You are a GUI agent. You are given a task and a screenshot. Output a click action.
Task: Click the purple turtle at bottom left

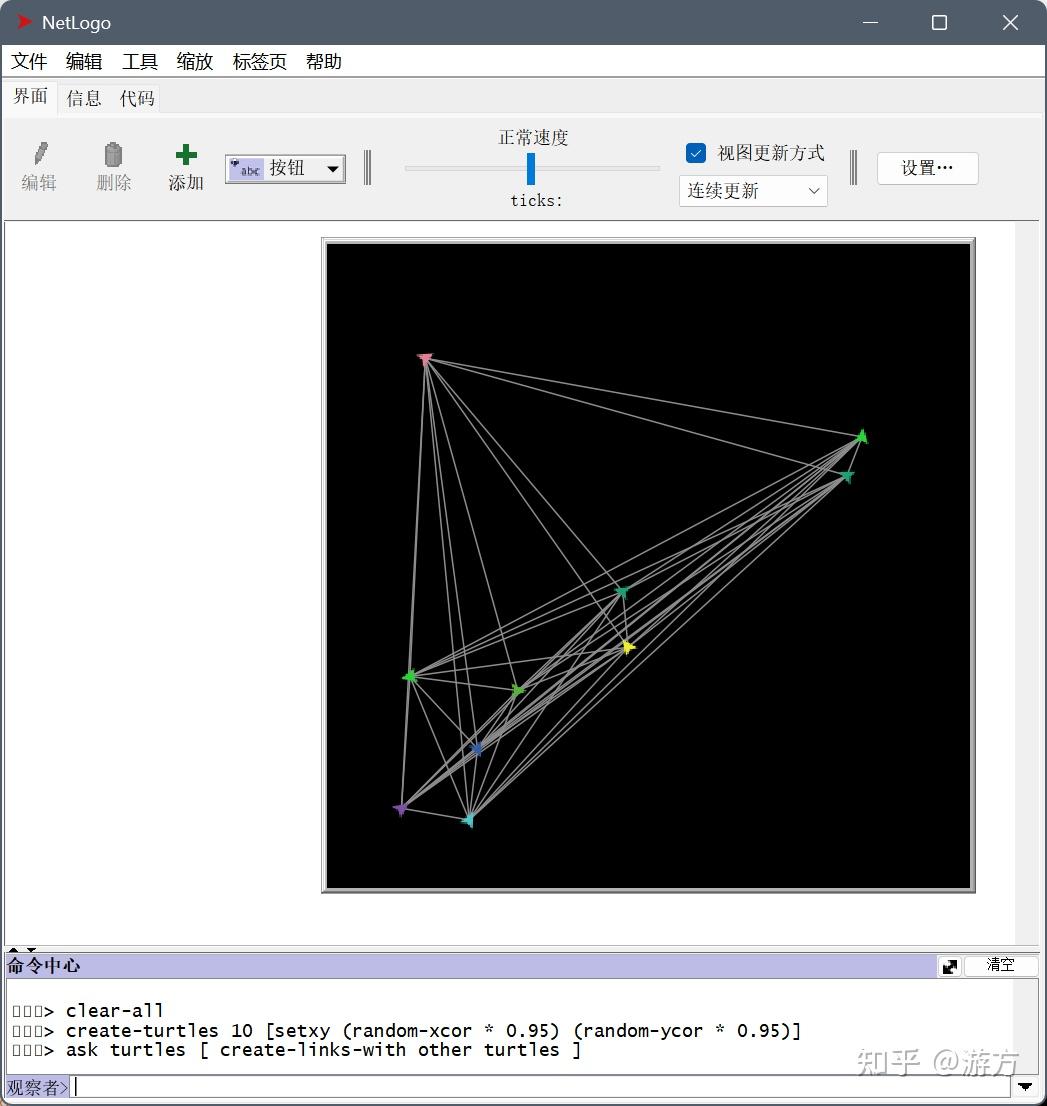pyautogui.click(x=400, y=808)
